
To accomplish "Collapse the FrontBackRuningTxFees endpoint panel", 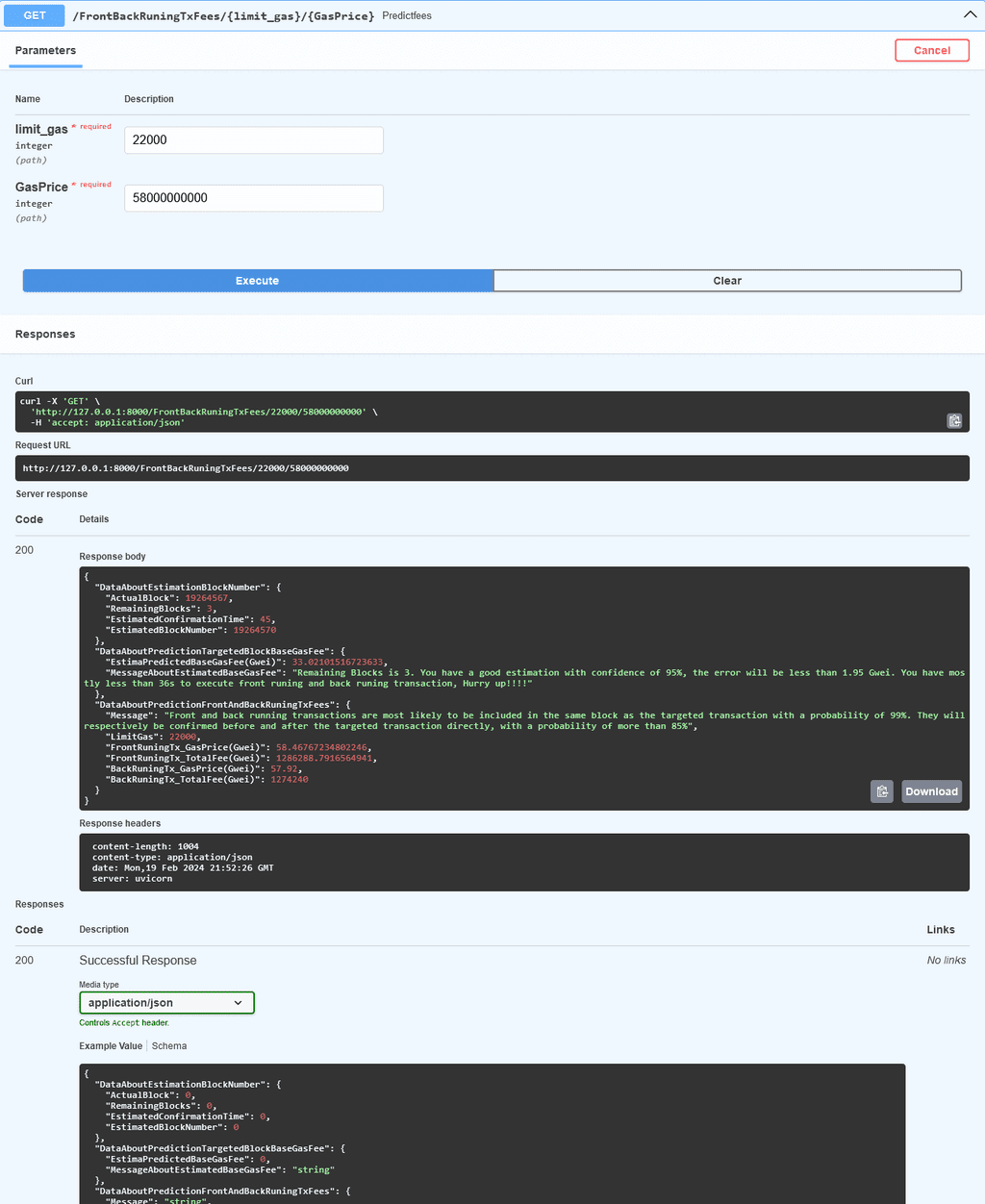I will click(x=970, y=15).
